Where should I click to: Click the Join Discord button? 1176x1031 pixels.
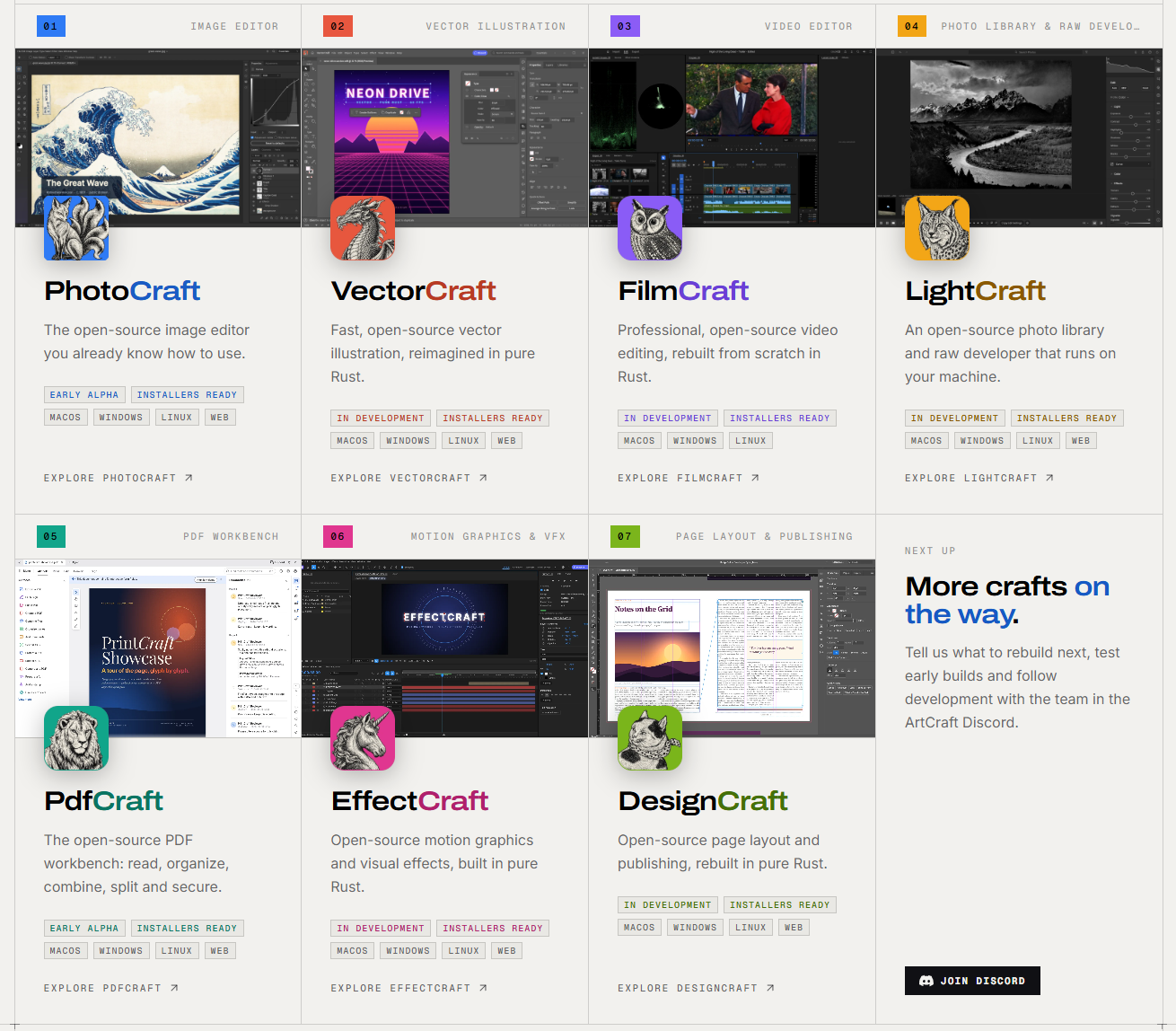(972, 981)
